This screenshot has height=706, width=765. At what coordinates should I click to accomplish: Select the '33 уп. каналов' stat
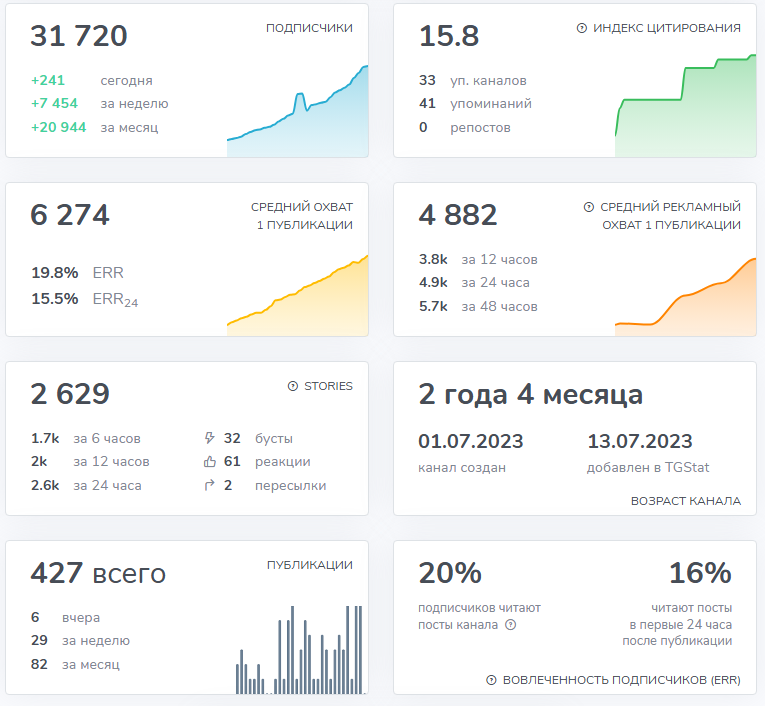coord(472,80)
